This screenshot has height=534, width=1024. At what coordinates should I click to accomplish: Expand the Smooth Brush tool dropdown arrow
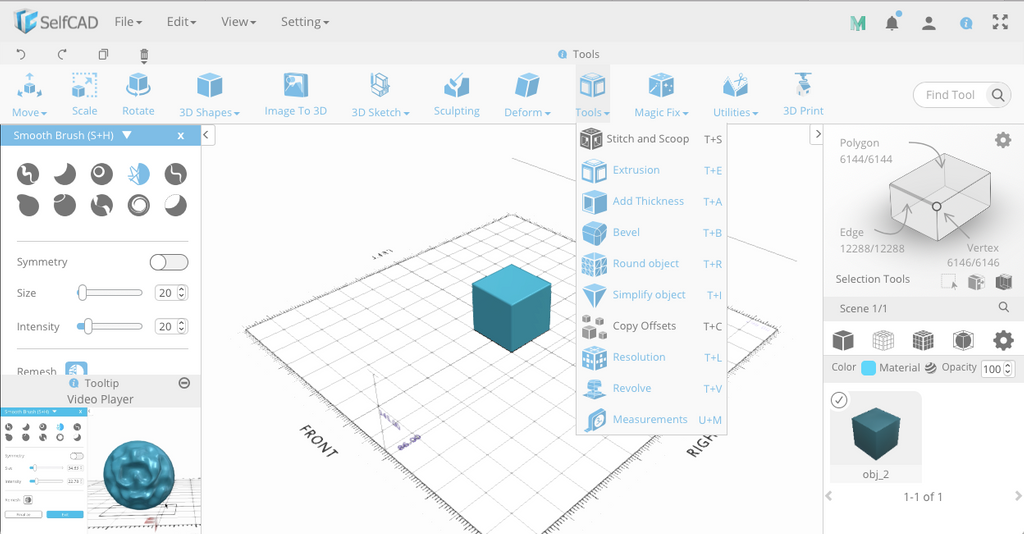point(127,135)
